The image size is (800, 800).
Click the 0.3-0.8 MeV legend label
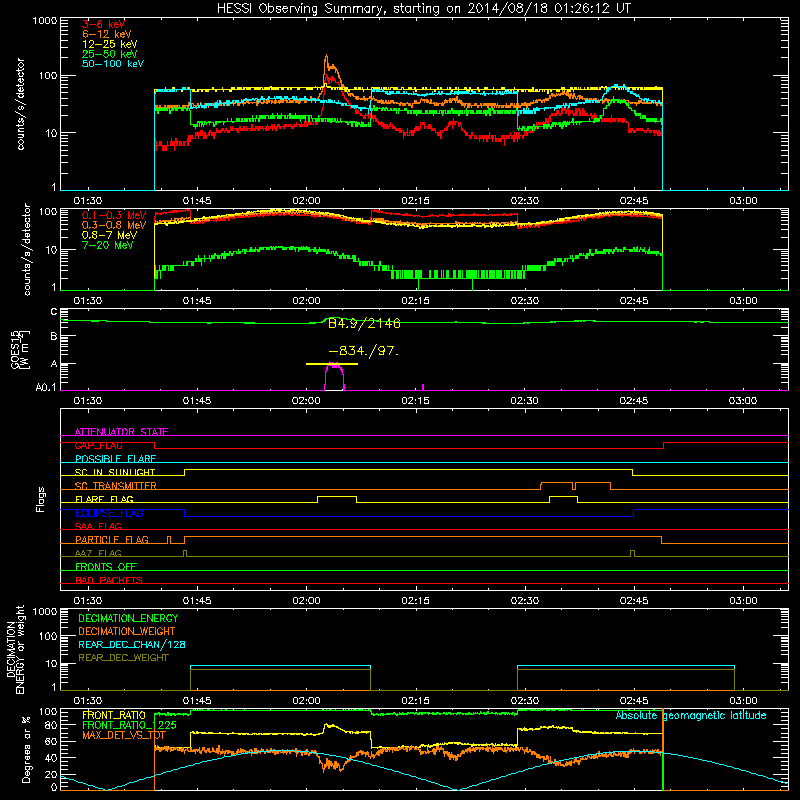click(114, 225)
